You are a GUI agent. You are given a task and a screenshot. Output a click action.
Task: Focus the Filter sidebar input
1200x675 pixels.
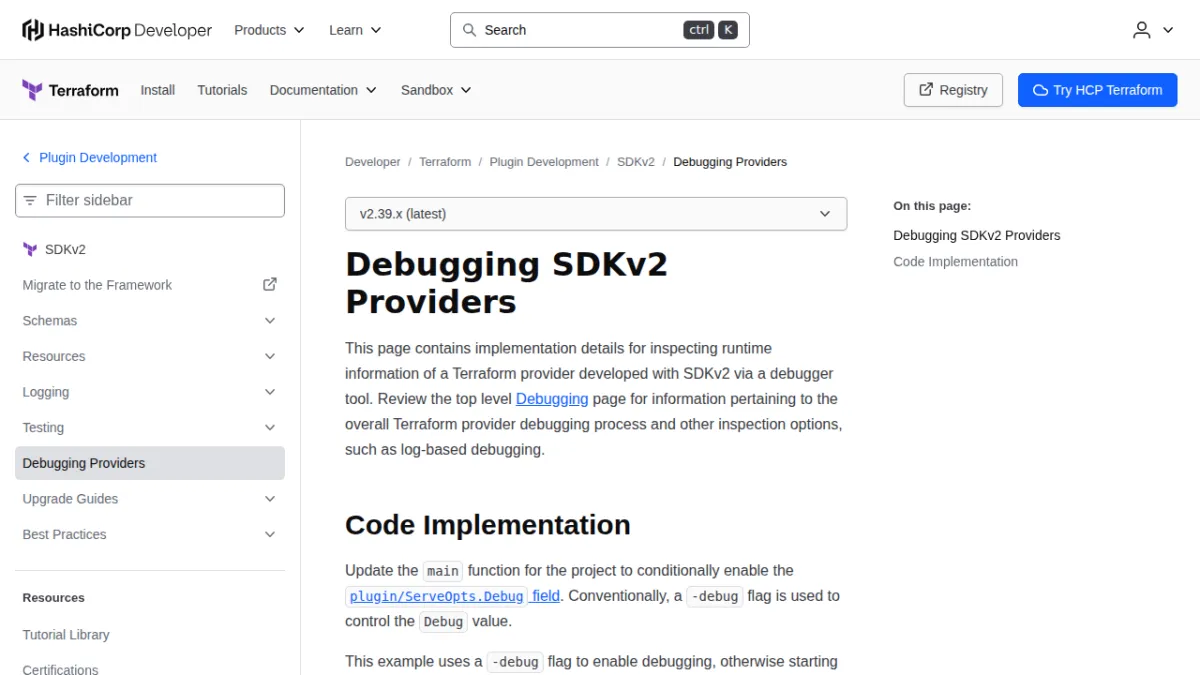tap(150, 200)
